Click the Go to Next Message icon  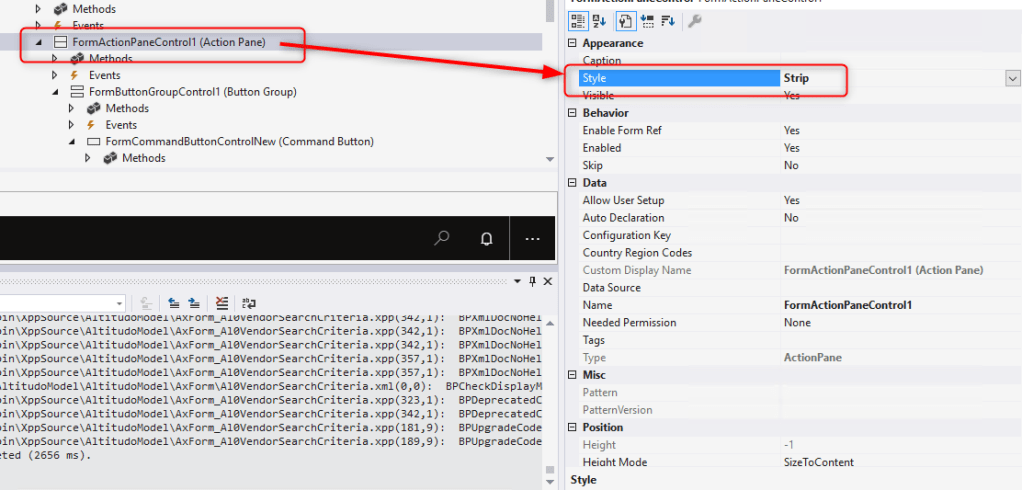[x=194, y=302]
